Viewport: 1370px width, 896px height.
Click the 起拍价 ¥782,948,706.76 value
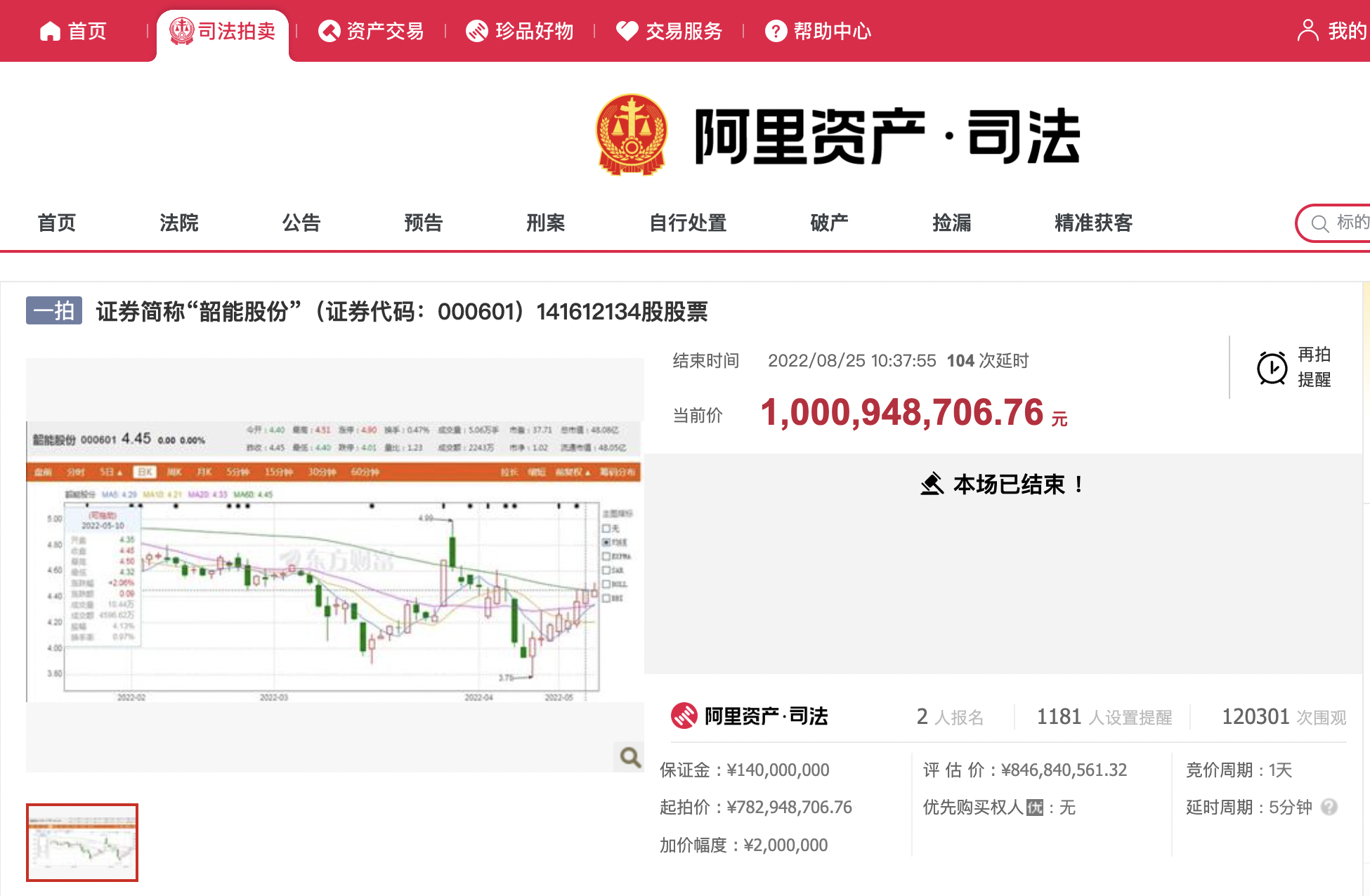[x=790, y=808]
